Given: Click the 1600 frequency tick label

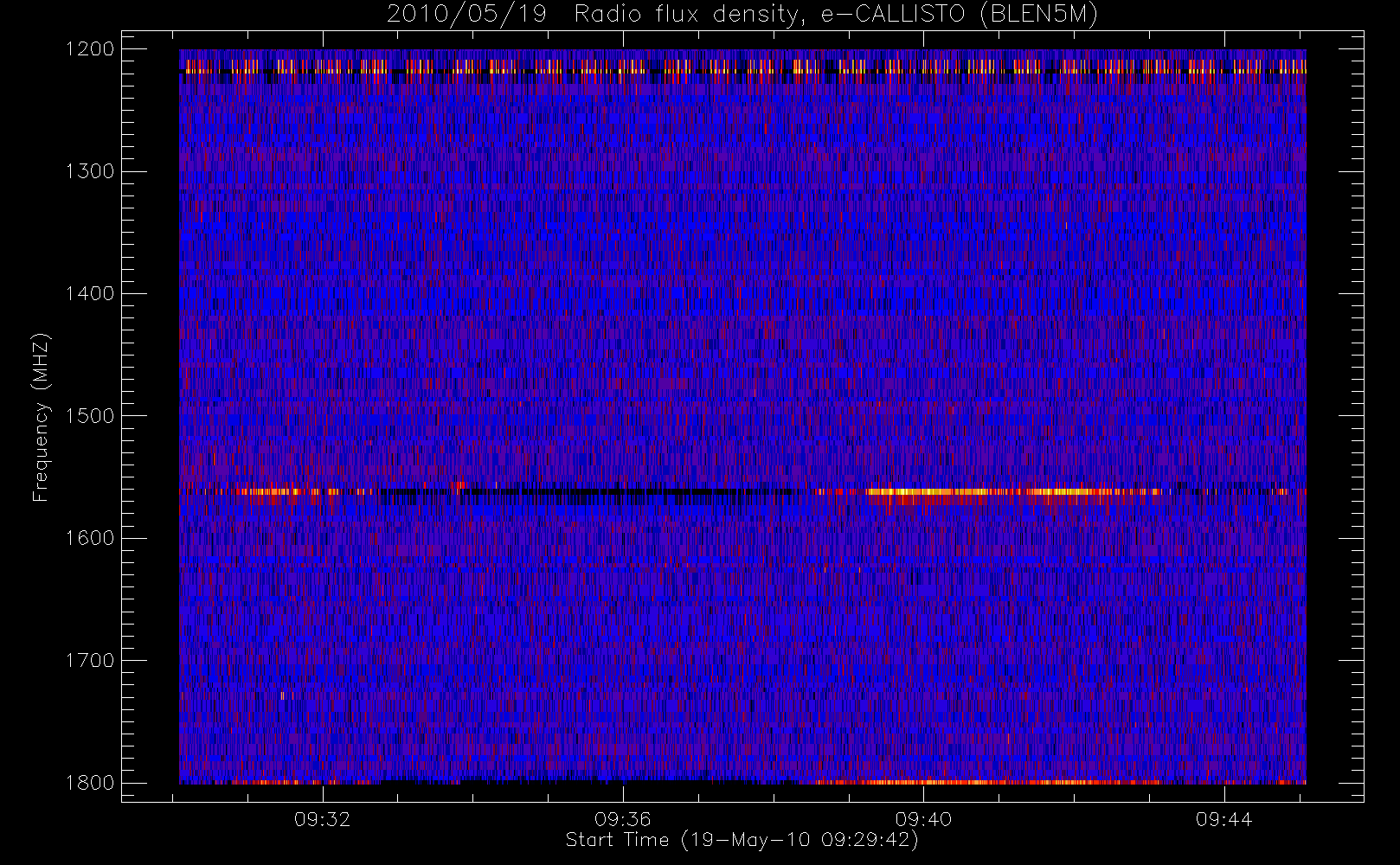Looking at the screenshot, I should [x=90, y=538].
